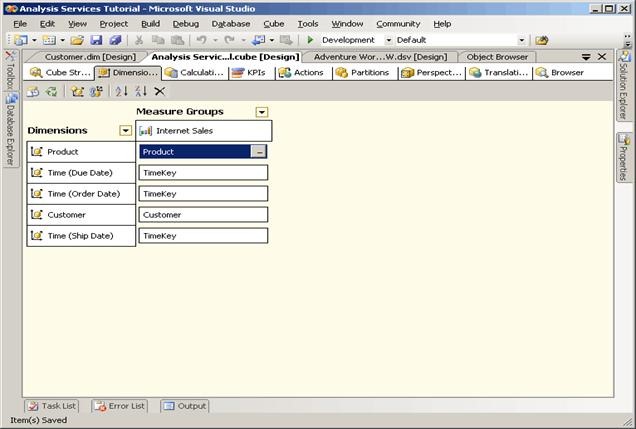This screenshot has height=429, width=636.
Task: Click the Undo toolbar icon
Action: 201,40
